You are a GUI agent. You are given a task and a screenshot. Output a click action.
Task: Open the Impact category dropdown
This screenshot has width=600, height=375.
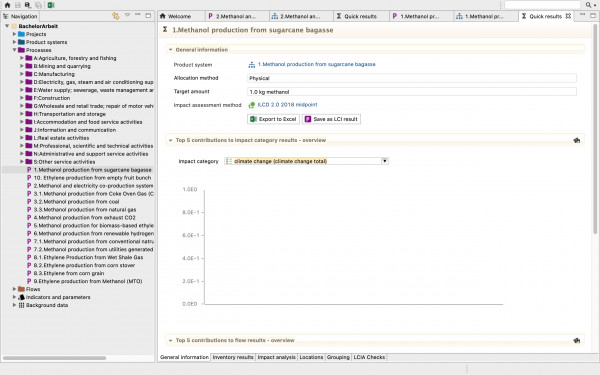point(385,161)
